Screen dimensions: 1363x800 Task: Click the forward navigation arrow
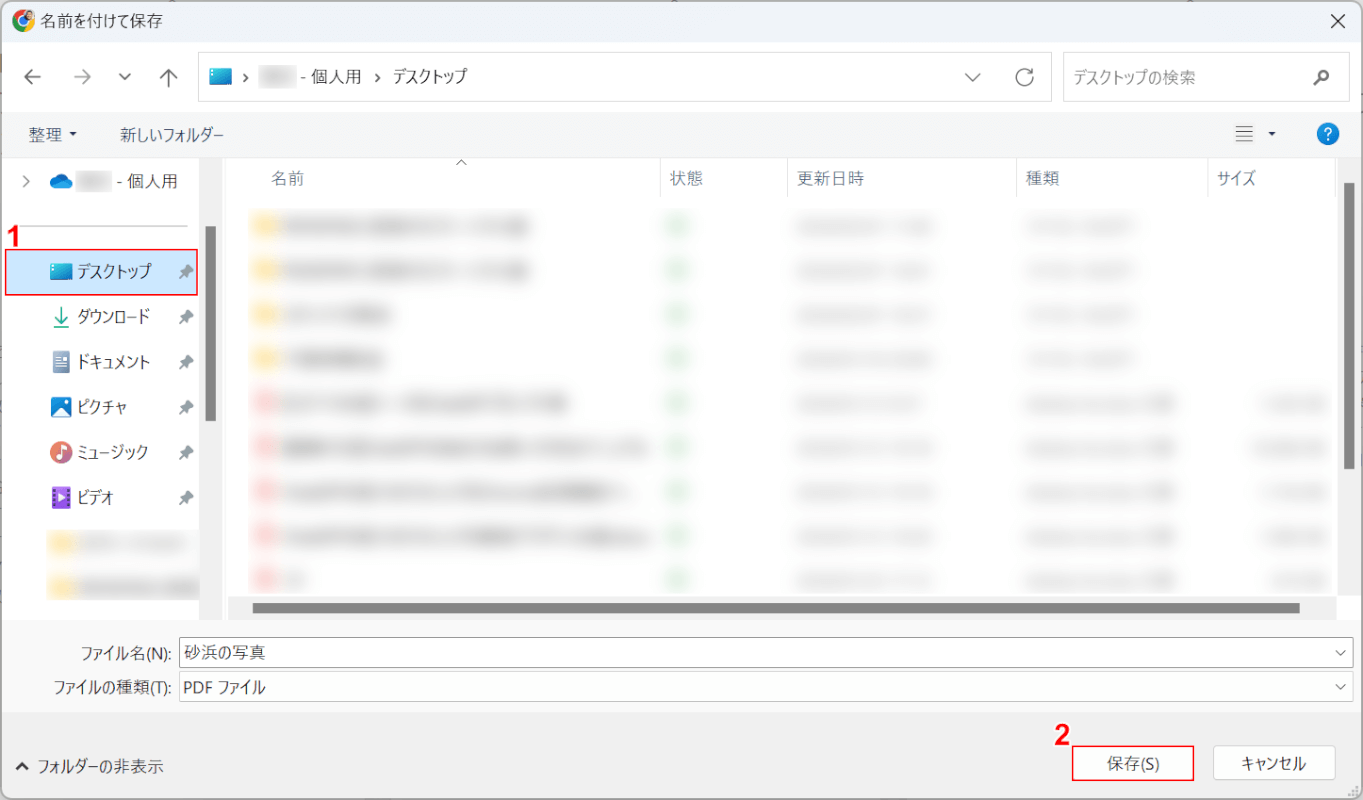82,77
